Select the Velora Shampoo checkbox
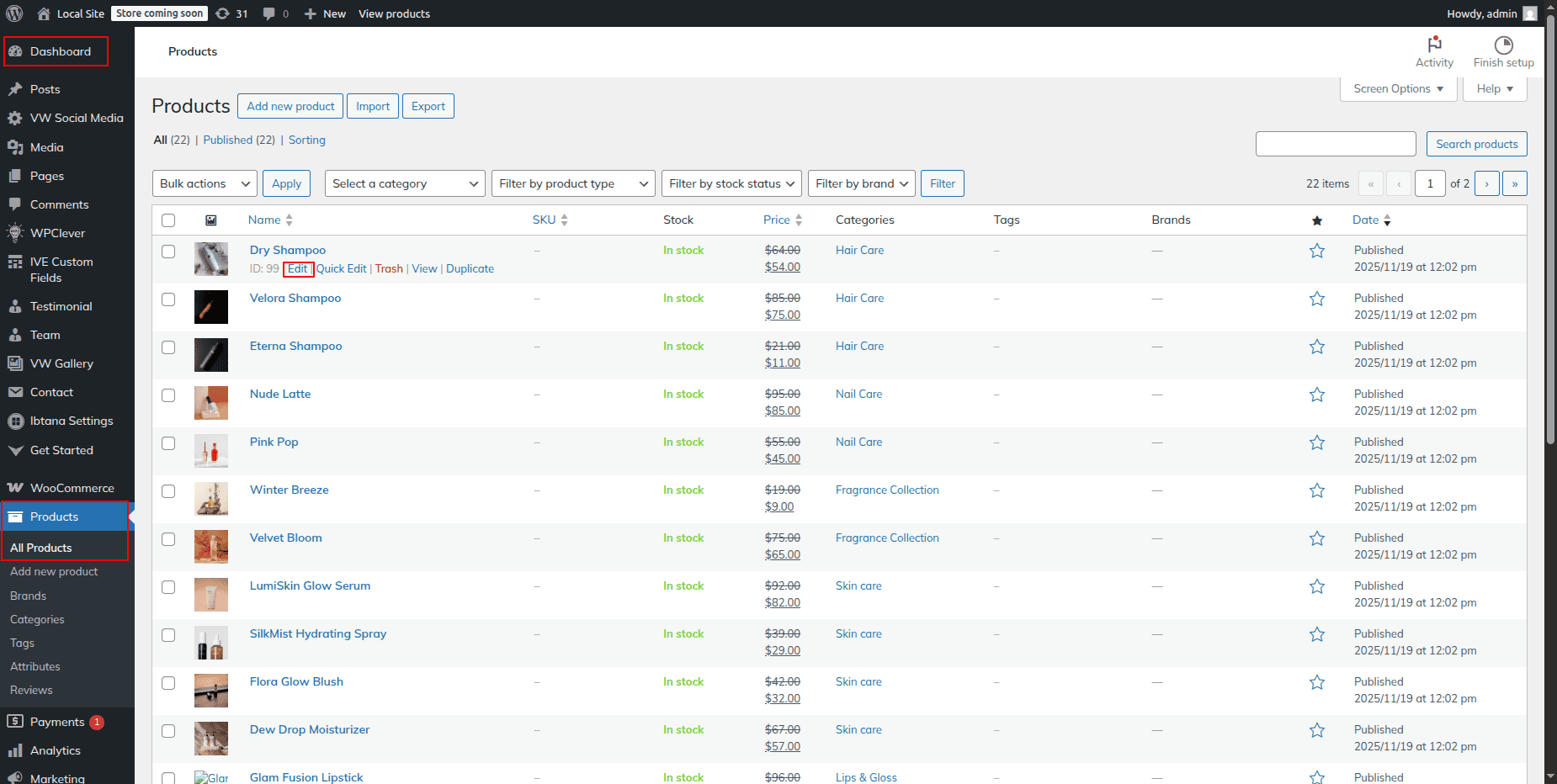1557x784 pixels. point(168,299)
